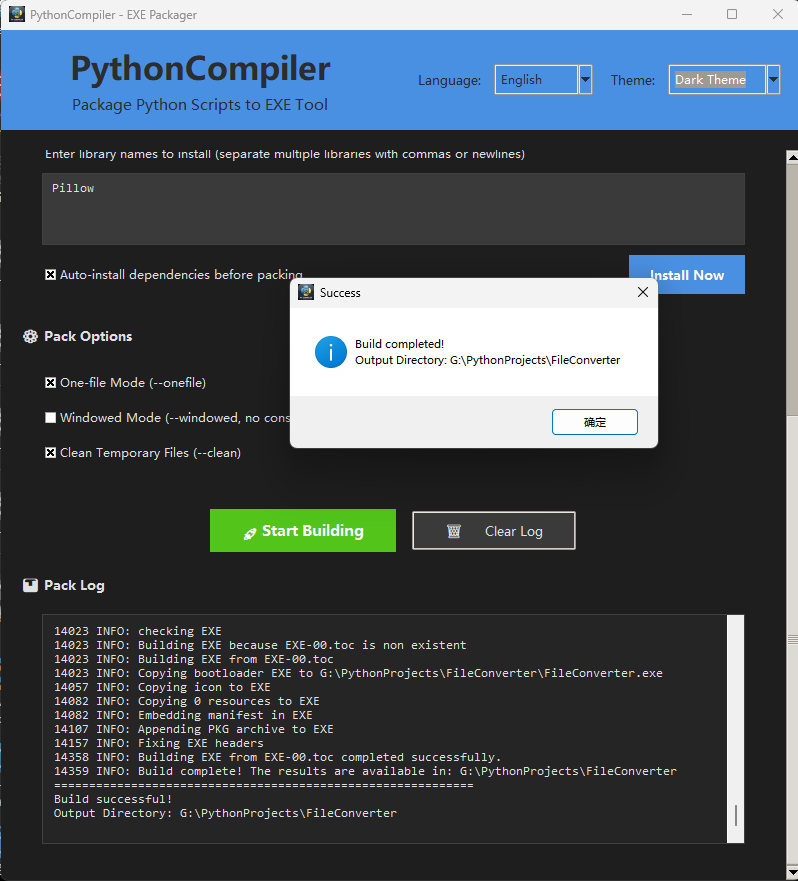Confirm the dialog with the 确定 button
Screen dimensions: 798x881
tap(595, 422)
